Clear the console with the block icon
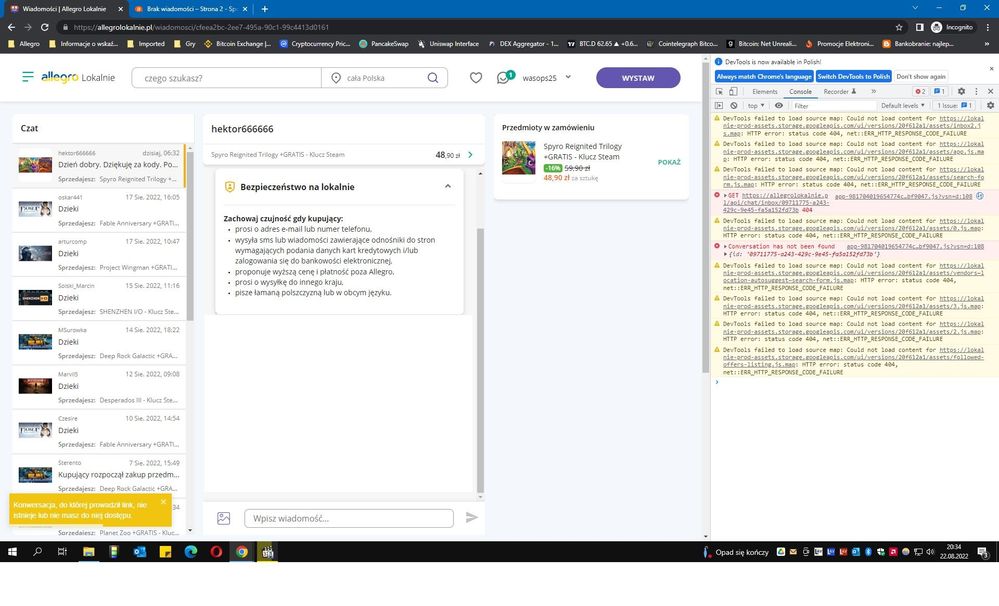The image size is (999, 606). [x=734, y=106]
